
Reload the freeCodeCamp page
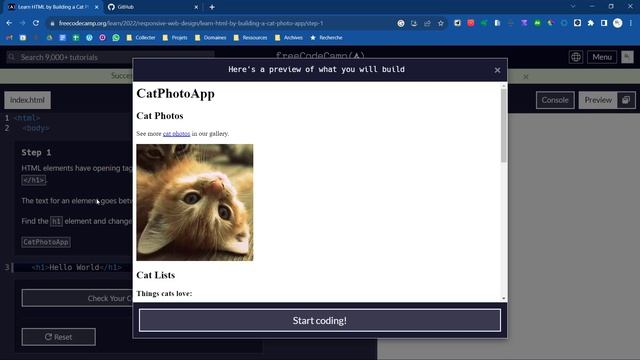tap(36, 23)
